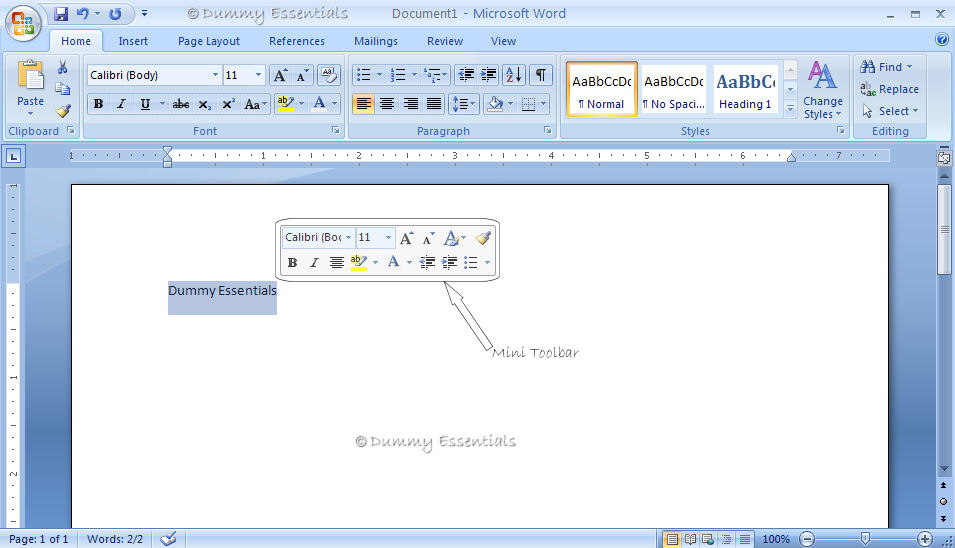Click the ribbon Text Highlight Color button

285,104
